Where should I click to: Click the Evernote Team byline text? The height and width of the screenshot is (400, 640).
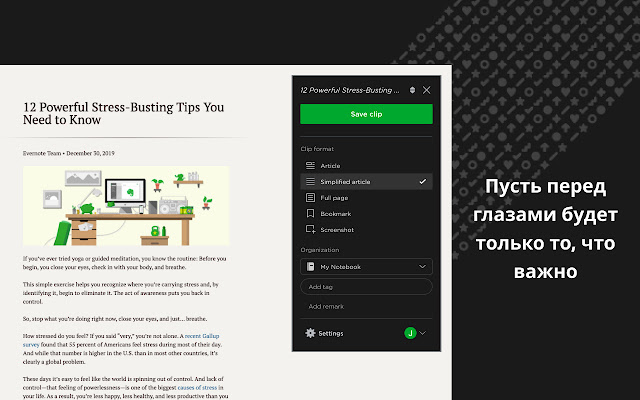pyautogui.click(x=42, y=153)
